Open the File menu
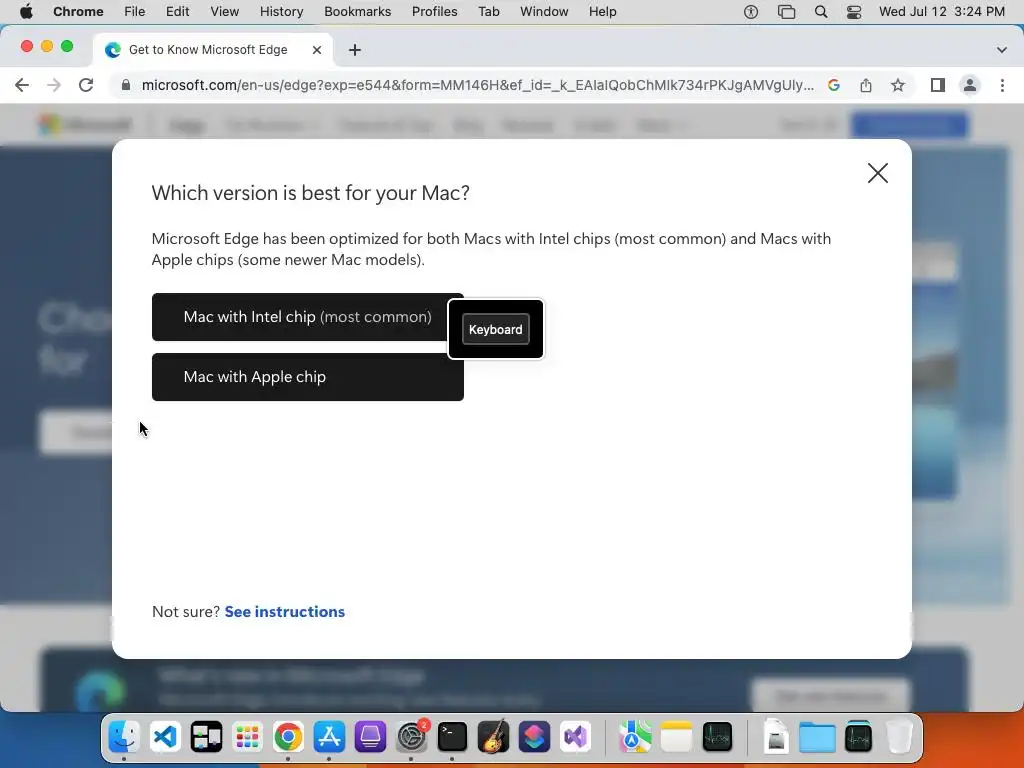Viewport: 1024px width, 768px height. click(135, 12)
